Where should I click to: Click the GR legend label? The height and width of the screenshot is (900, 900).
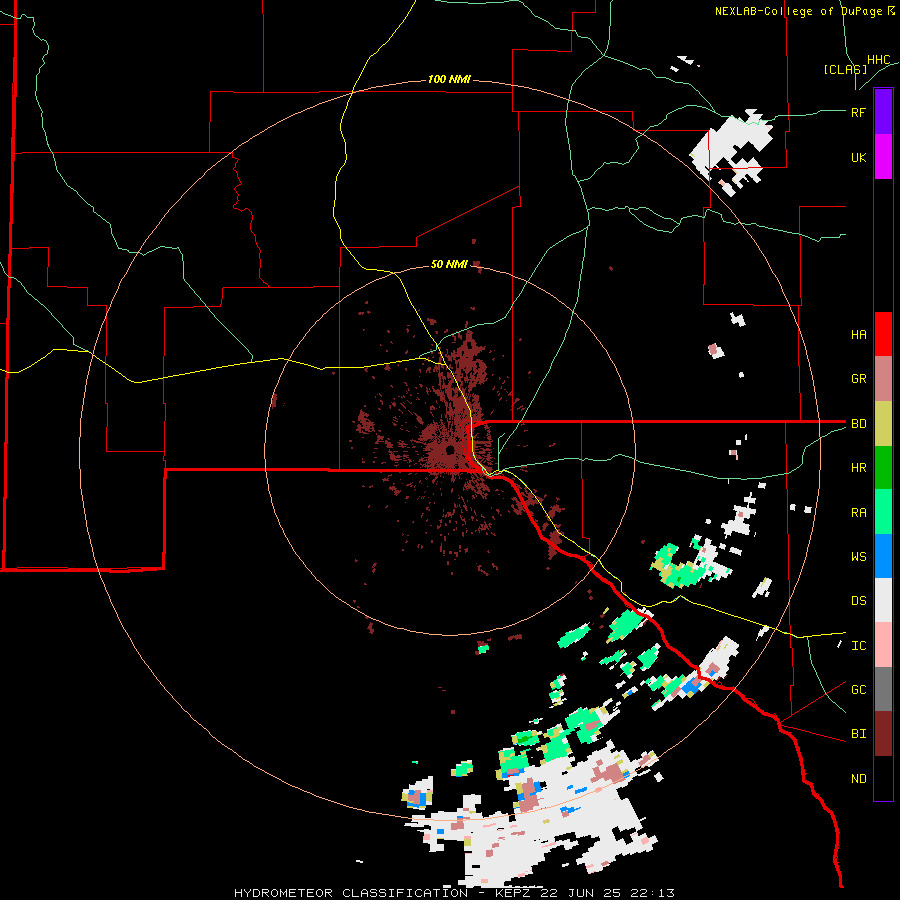858,379
